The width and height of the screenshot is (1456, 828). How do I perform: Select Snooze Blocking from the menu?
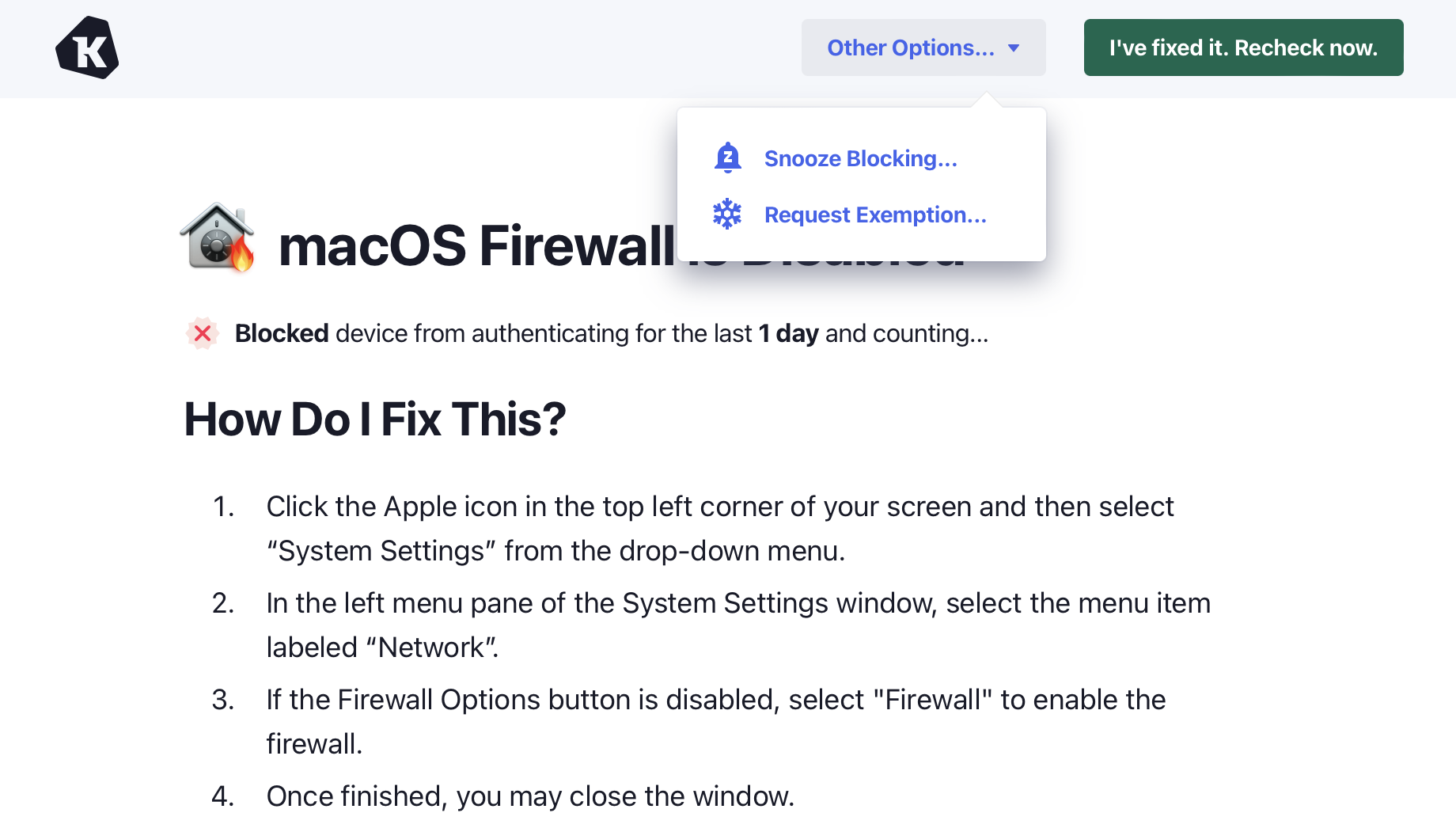[860, 158]
